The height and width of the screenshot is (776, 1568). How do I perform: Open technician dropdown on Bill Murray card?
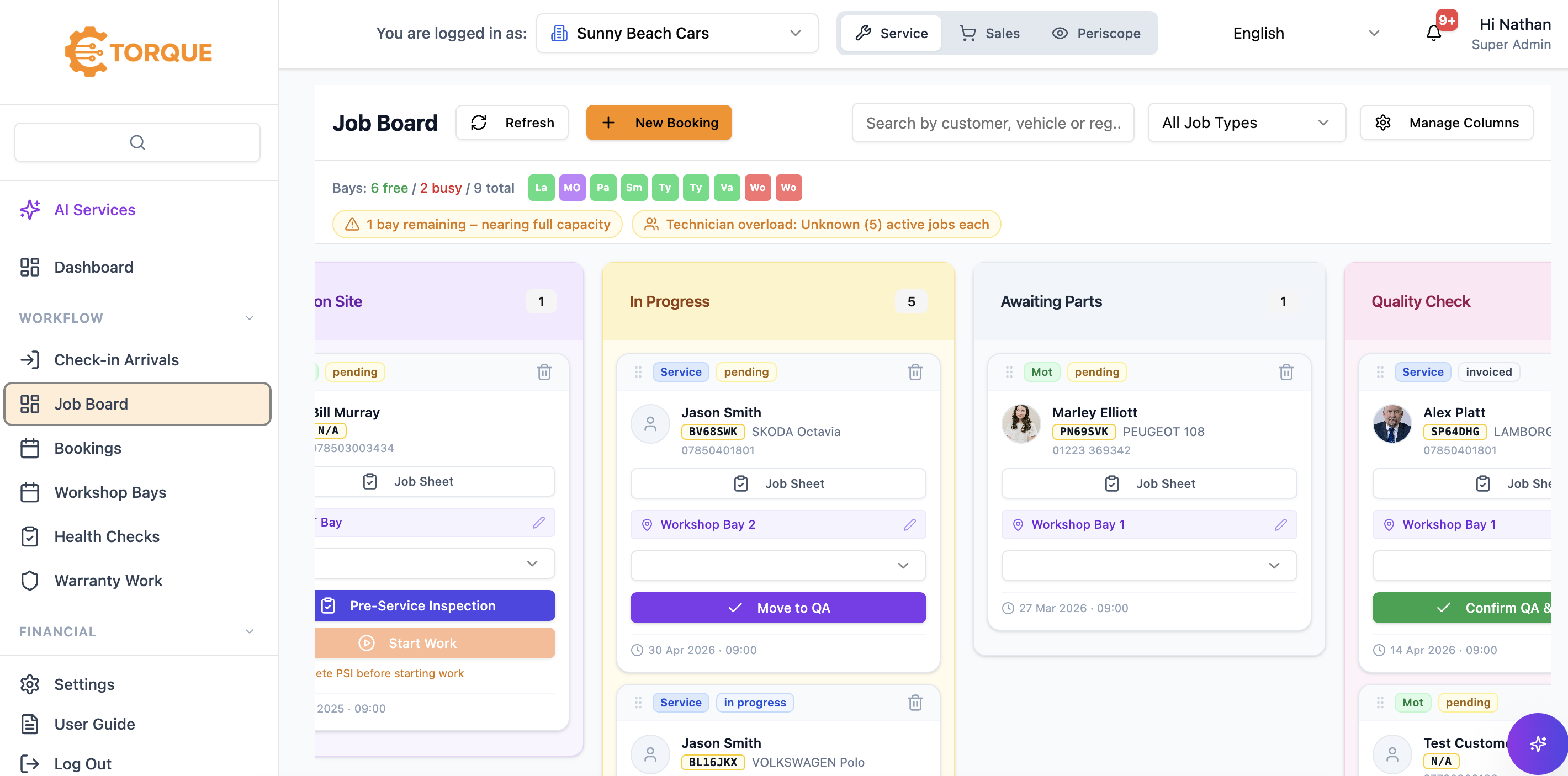435,564
